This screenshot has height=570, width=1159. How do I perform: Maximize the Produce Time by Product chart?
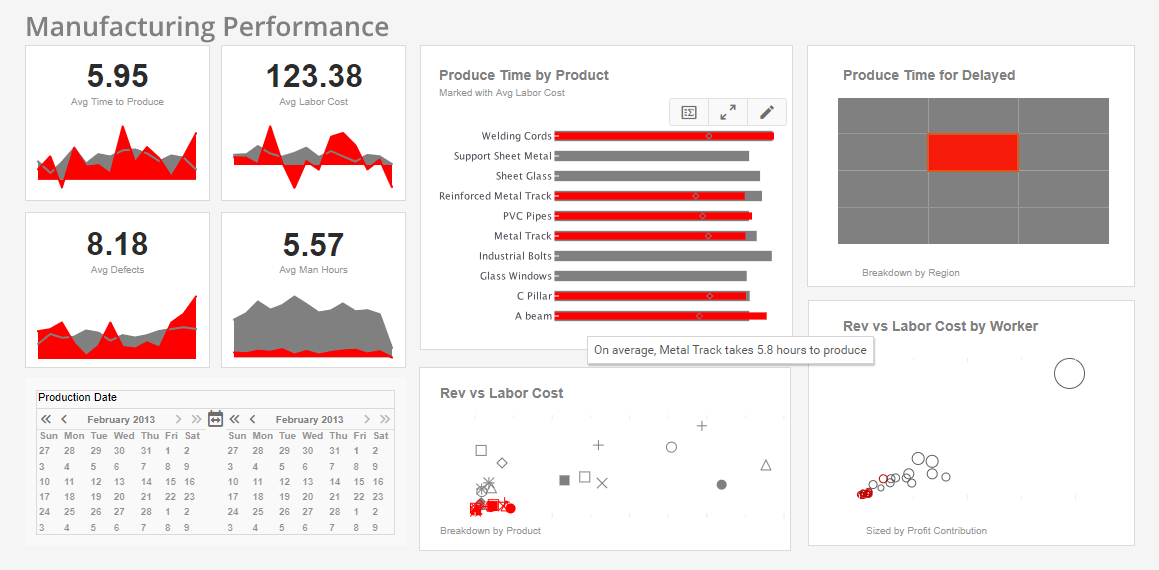click(x=728, y=112)
